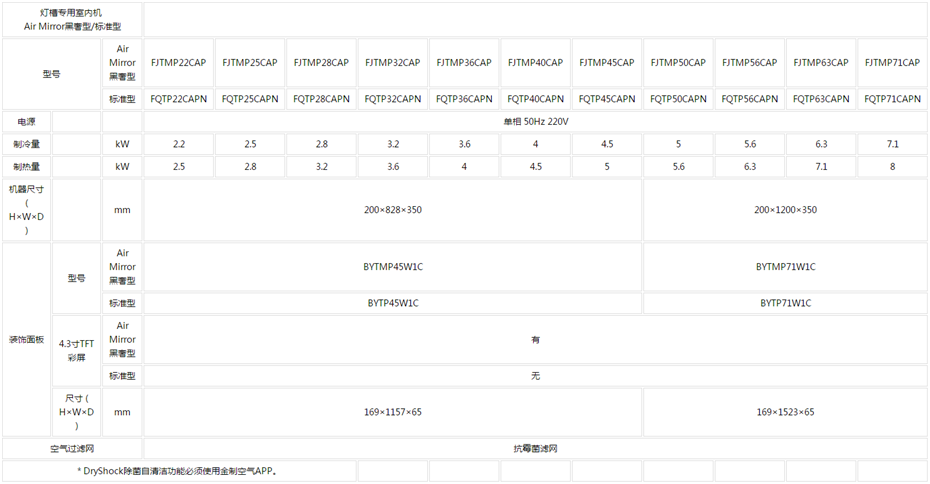930x484 pixels.
Task: Click unit size 200×1200×350
Action: click(785, 210)
